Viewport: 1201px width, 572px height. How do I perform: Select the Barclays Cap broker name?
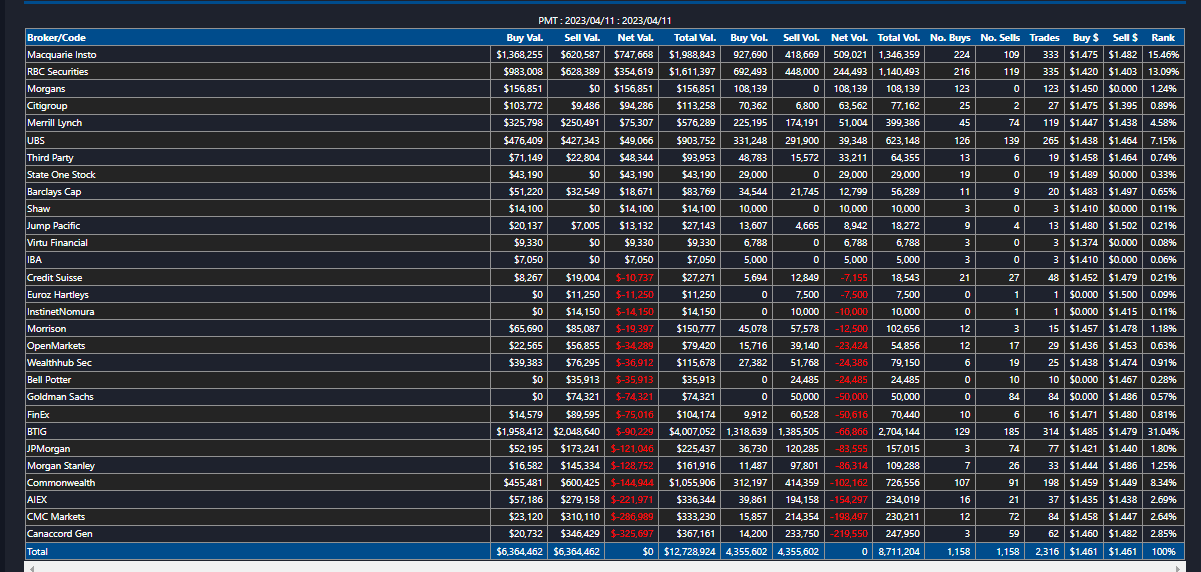pos(54,191)
